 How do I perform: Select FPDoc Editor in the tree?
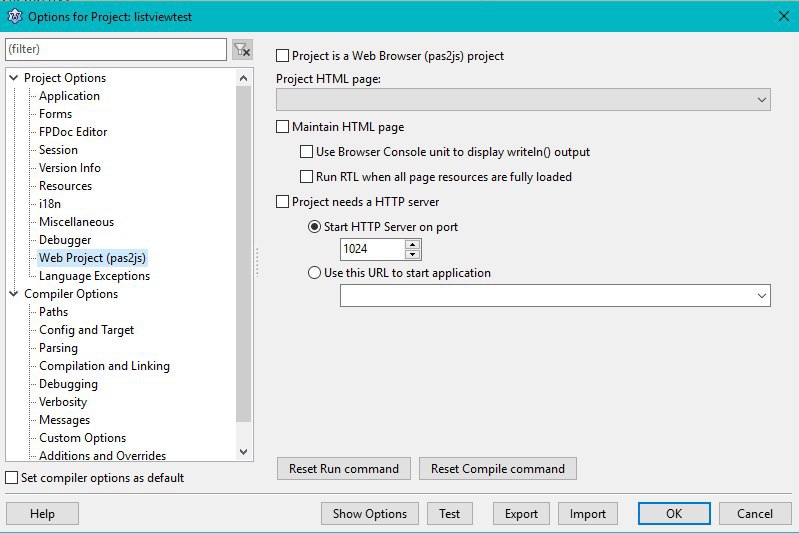73,132
